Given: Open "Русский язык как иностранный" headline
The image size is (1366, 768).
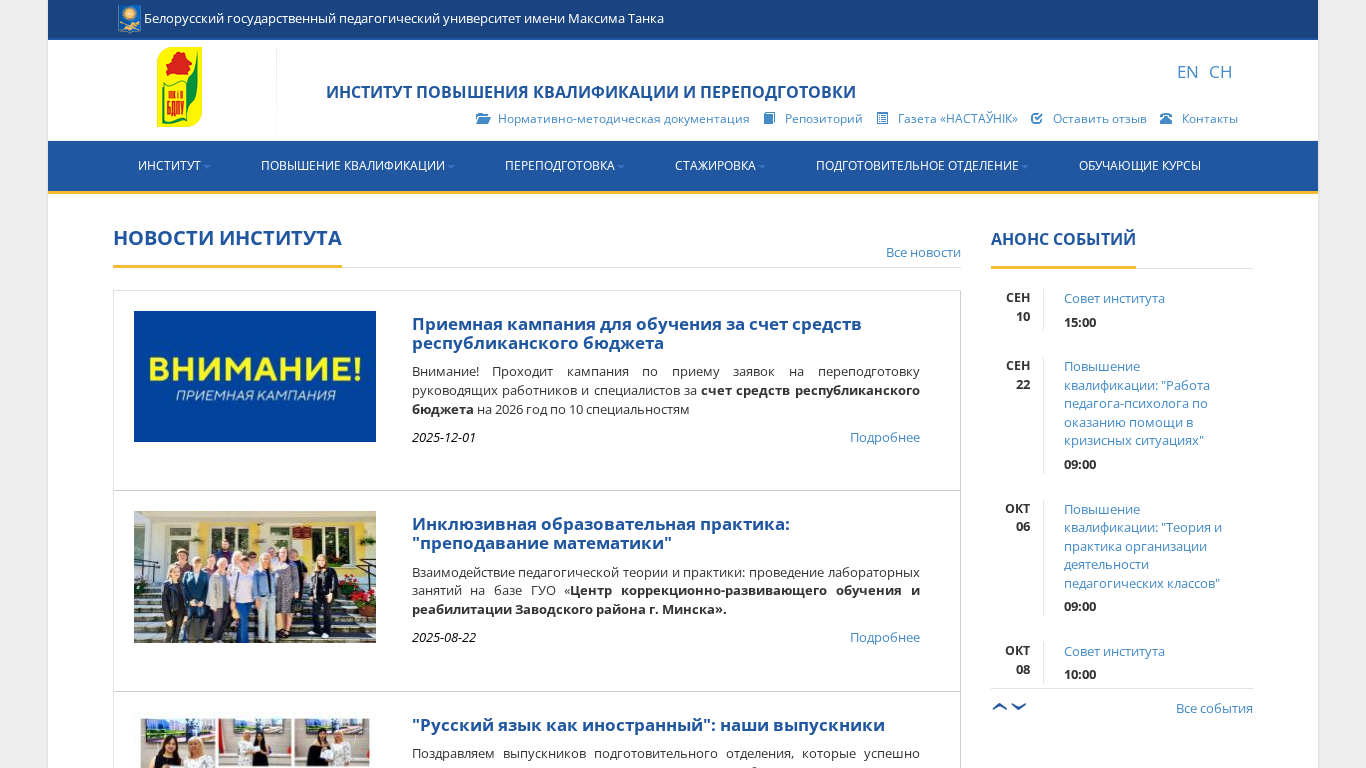Looking at the screenshot, I should click(x=648, y=725).
